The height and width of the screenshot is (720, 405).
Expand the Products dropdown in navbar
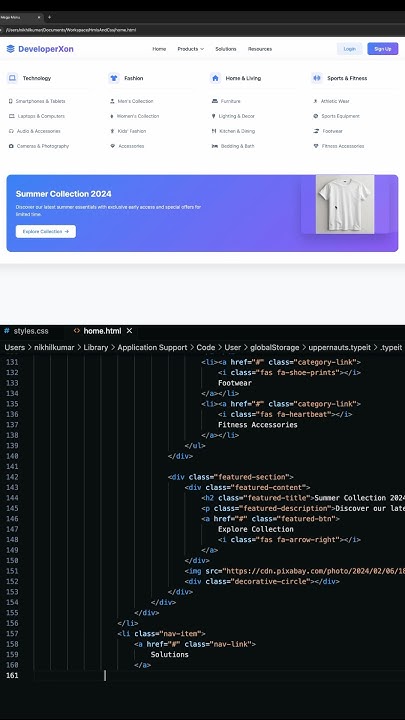point(191,49)
